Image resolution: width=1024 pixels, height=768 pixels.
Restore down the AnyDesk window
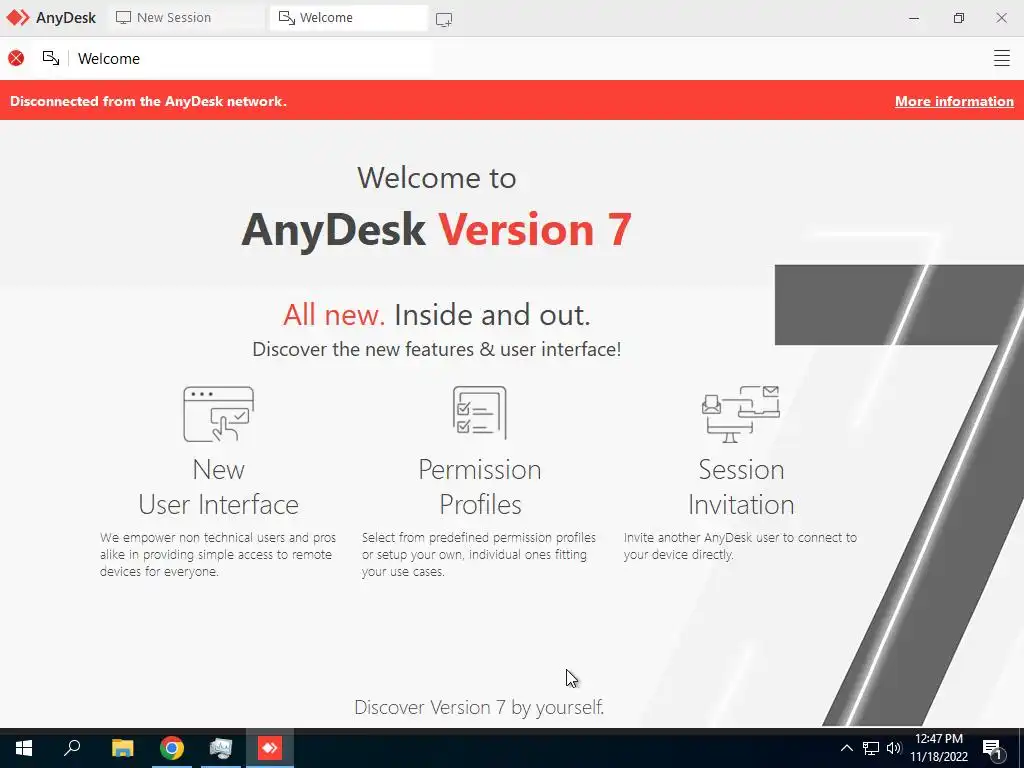coord(958,18)
